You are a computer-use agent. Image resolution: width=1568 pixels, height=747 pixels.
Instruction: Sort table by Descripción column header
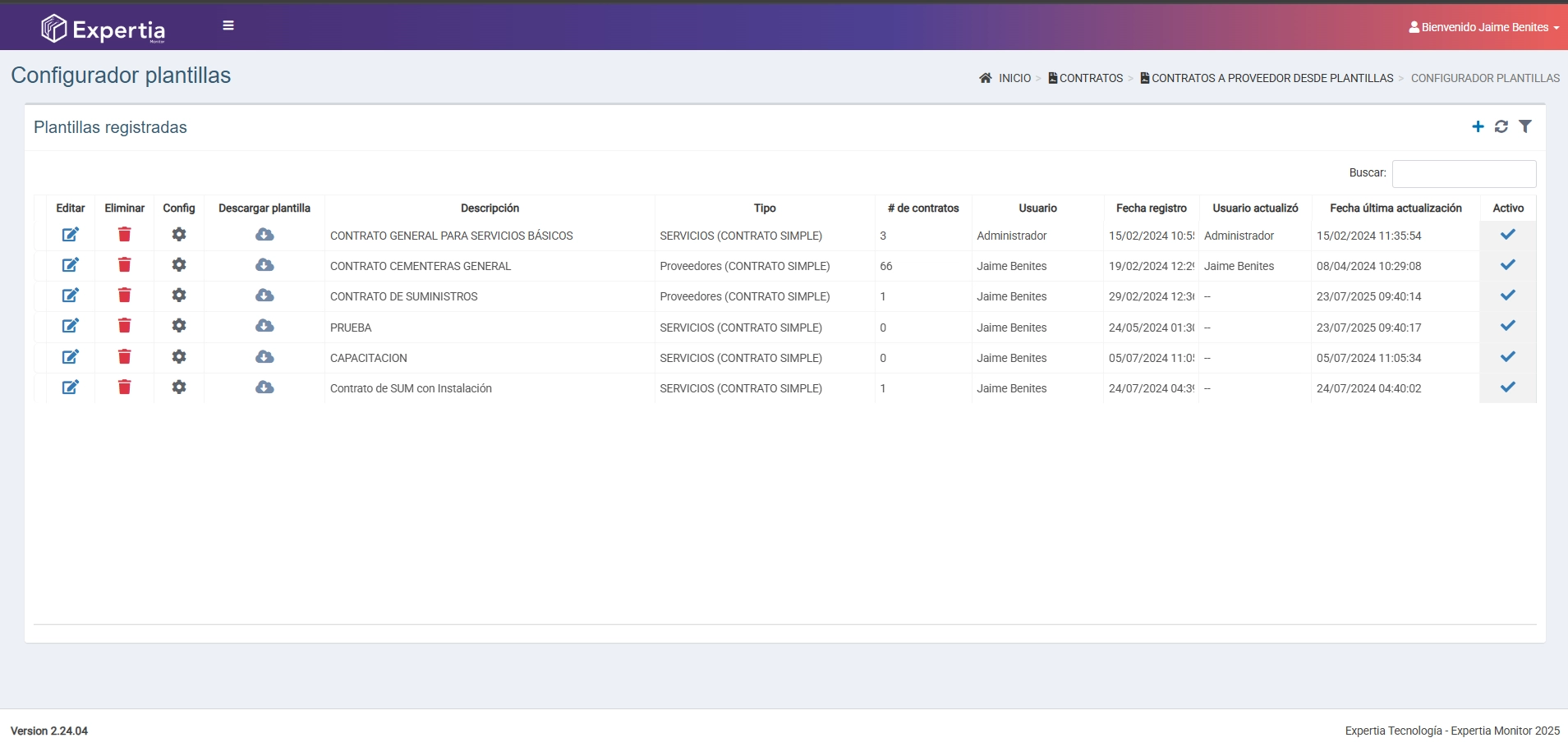[x=490, y=209]
